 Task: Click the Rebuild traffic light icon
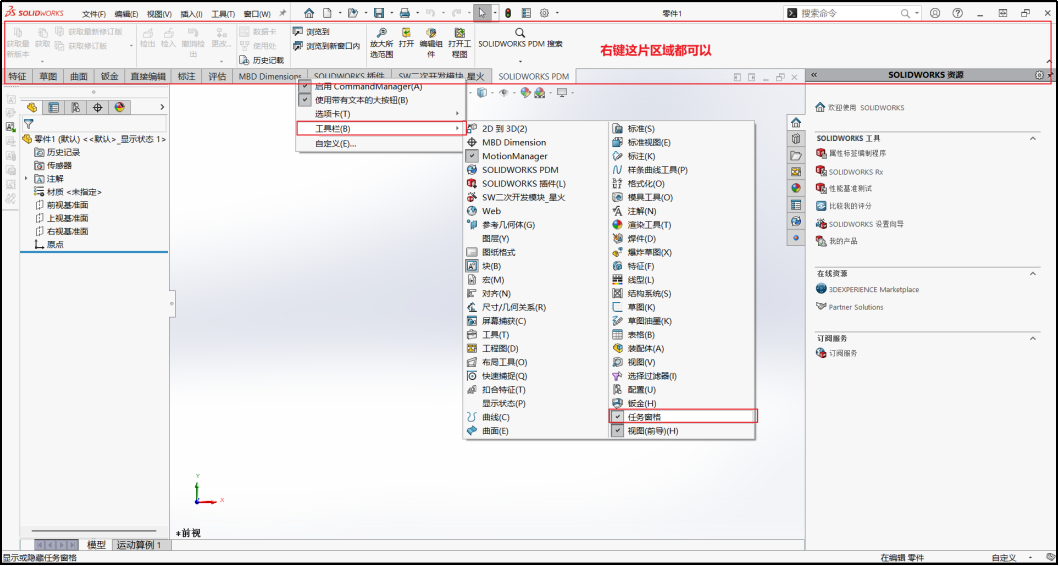pos(508,13)
